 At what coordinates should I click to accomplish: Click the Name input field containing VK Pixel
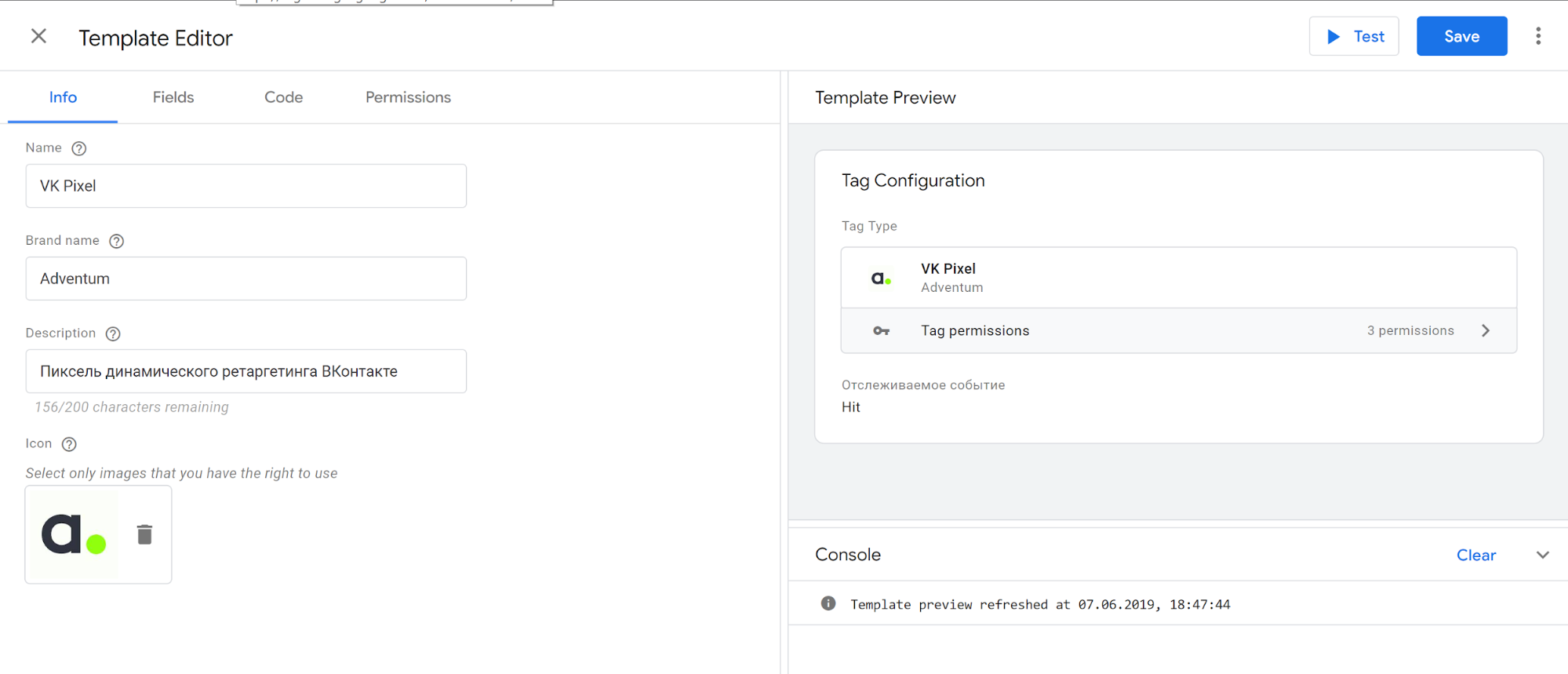[x=246, y=186]
